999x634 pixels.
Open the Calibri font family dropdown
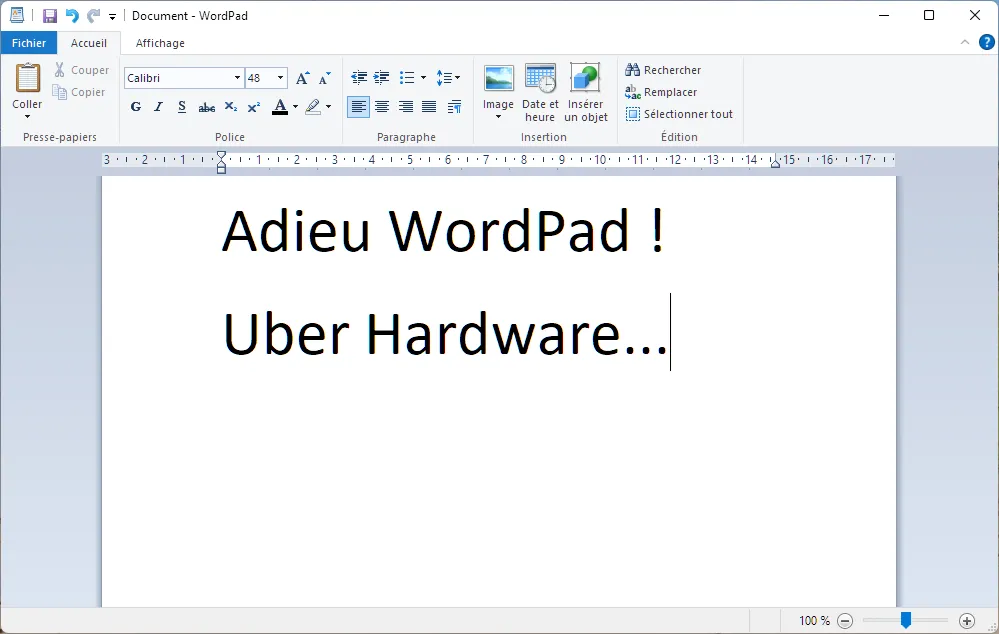237,78
